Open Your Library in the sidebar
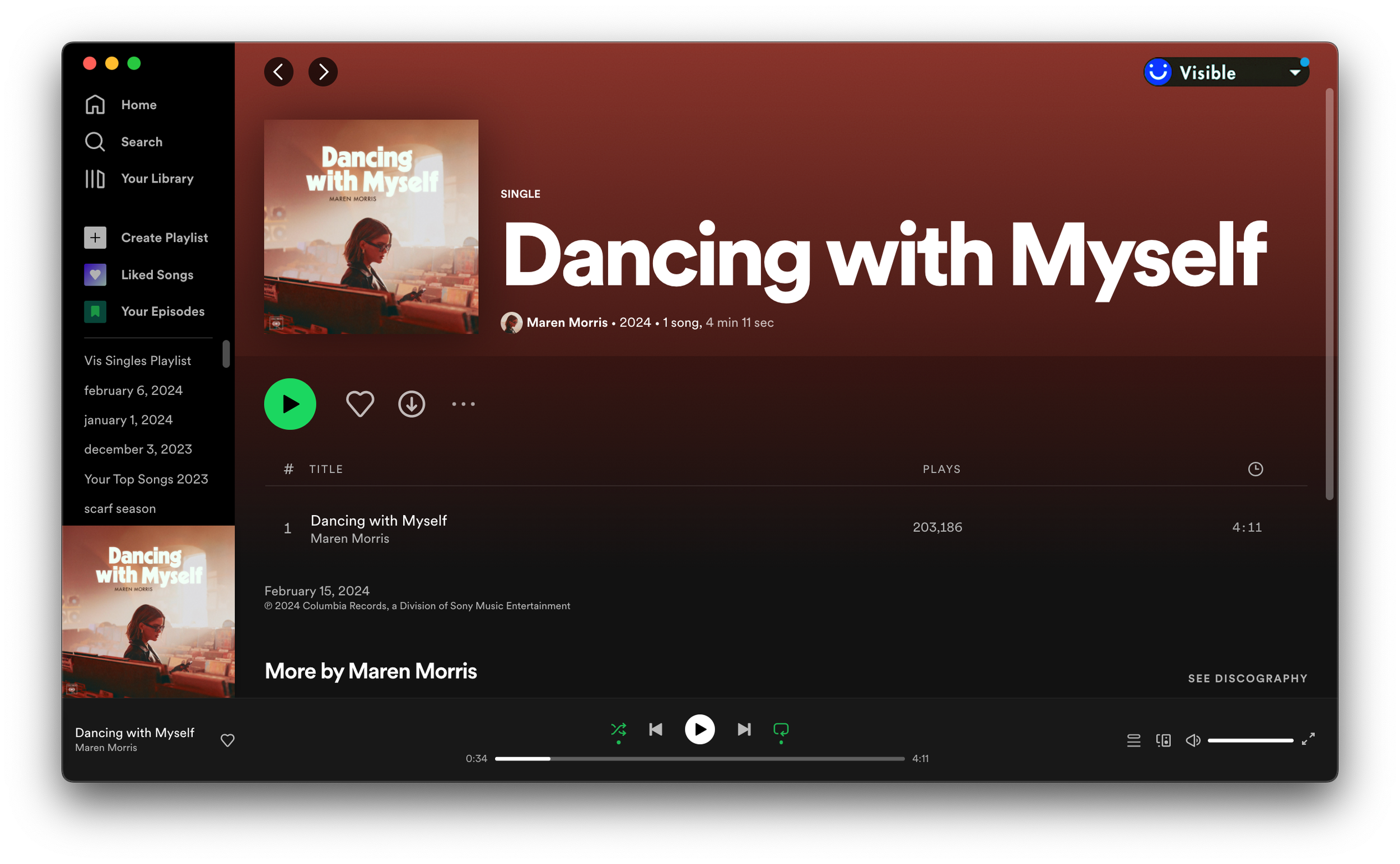Image resolution: width=1400 pixels, height=864 pixels. click(157, 179)
